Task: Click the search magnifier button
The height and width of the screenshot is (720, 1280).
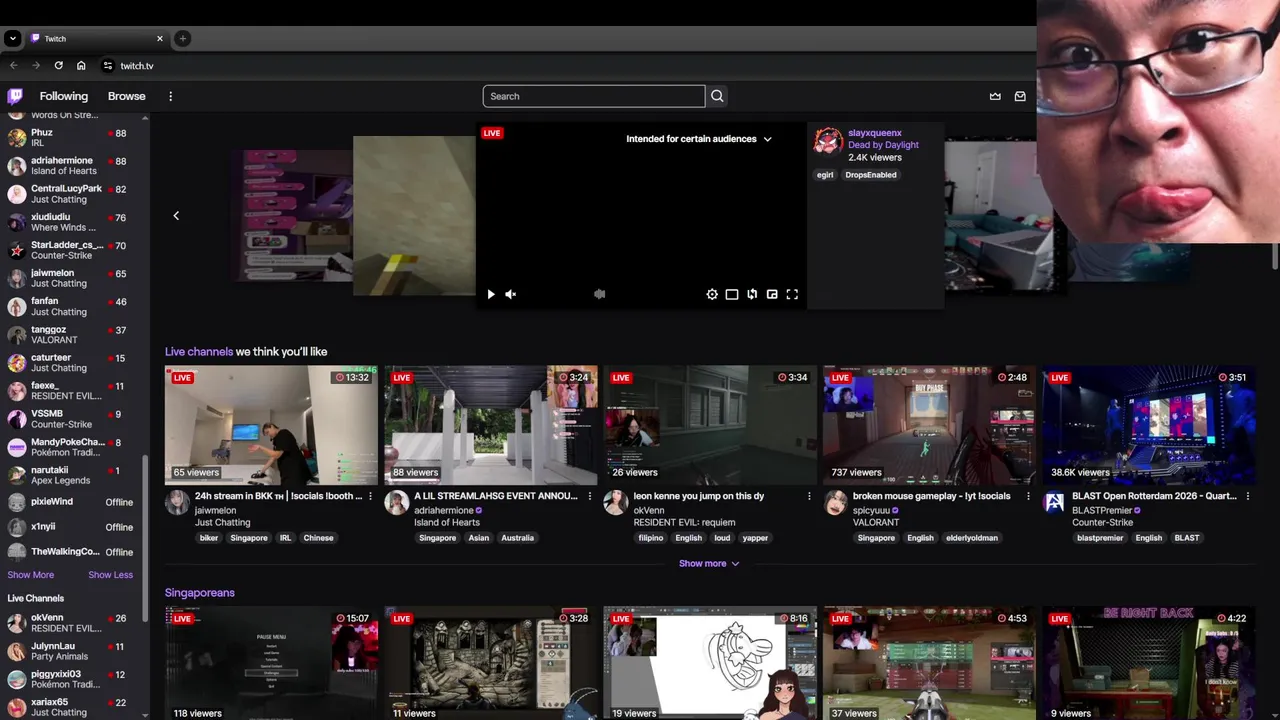Action: point(716,96)
